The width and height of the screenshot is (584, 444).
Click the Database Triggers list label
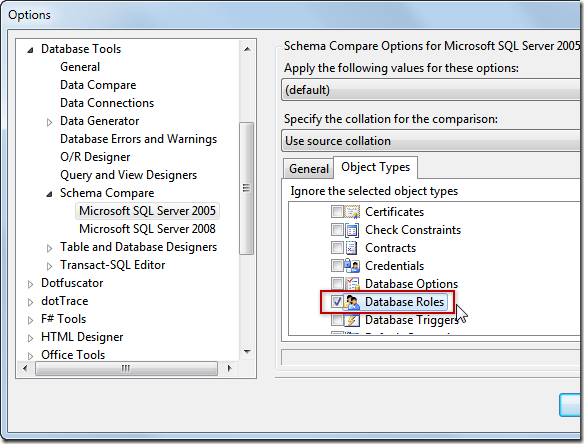(411, 320)
